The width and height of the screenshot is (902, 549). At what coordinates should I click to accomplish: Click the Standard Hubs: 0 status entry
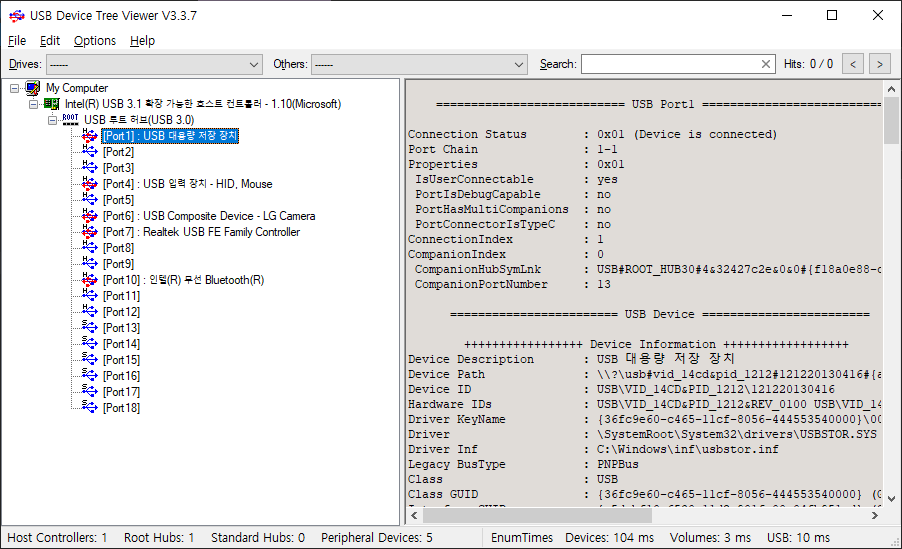[258, 537]
